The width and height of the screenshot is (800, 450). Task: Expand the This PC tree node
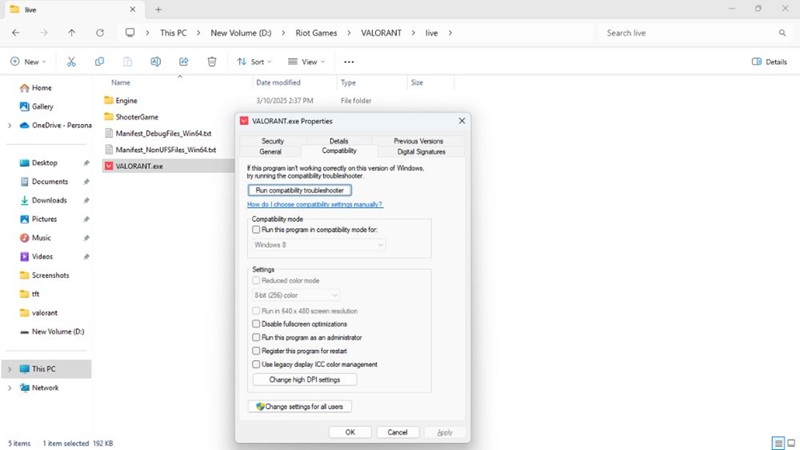10,369
